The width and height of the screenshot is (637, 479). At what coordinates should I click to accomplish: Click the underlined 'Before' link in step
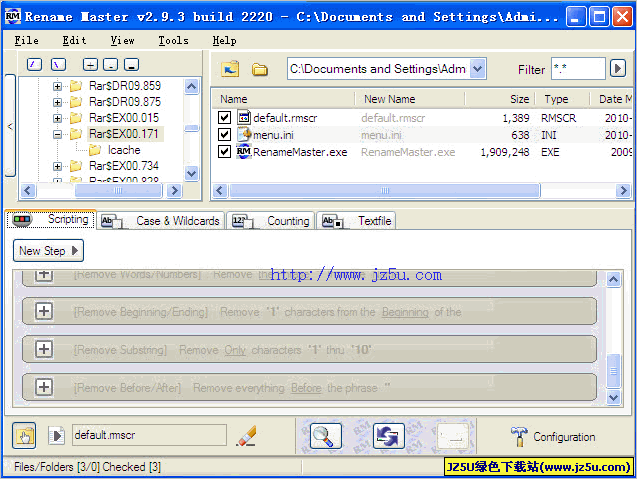(x=306, y=388)
